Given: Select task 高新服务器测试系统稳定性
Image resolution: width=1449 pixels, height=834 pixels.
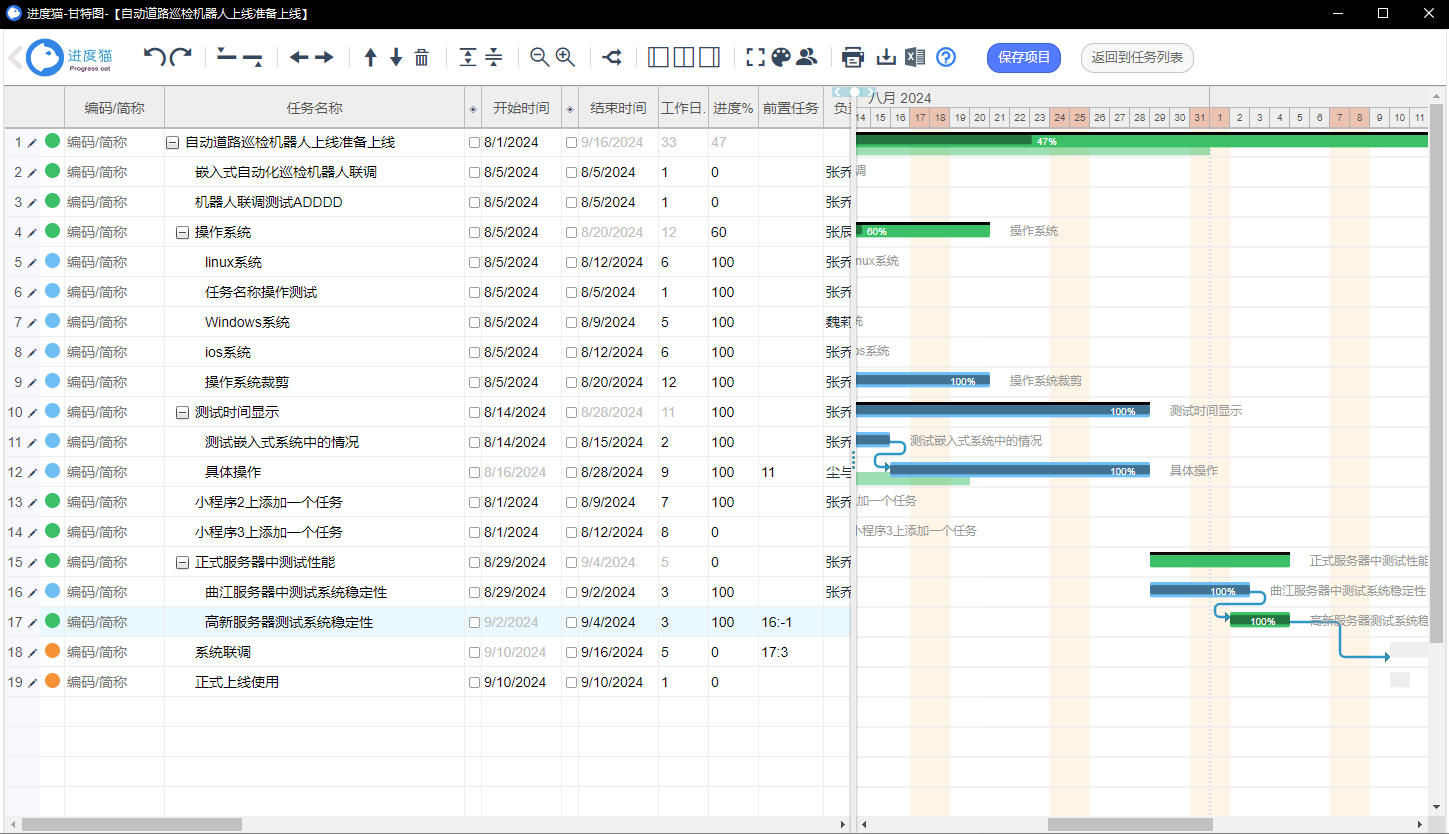Looking at the screenshot, I should (x=289, y=622).
